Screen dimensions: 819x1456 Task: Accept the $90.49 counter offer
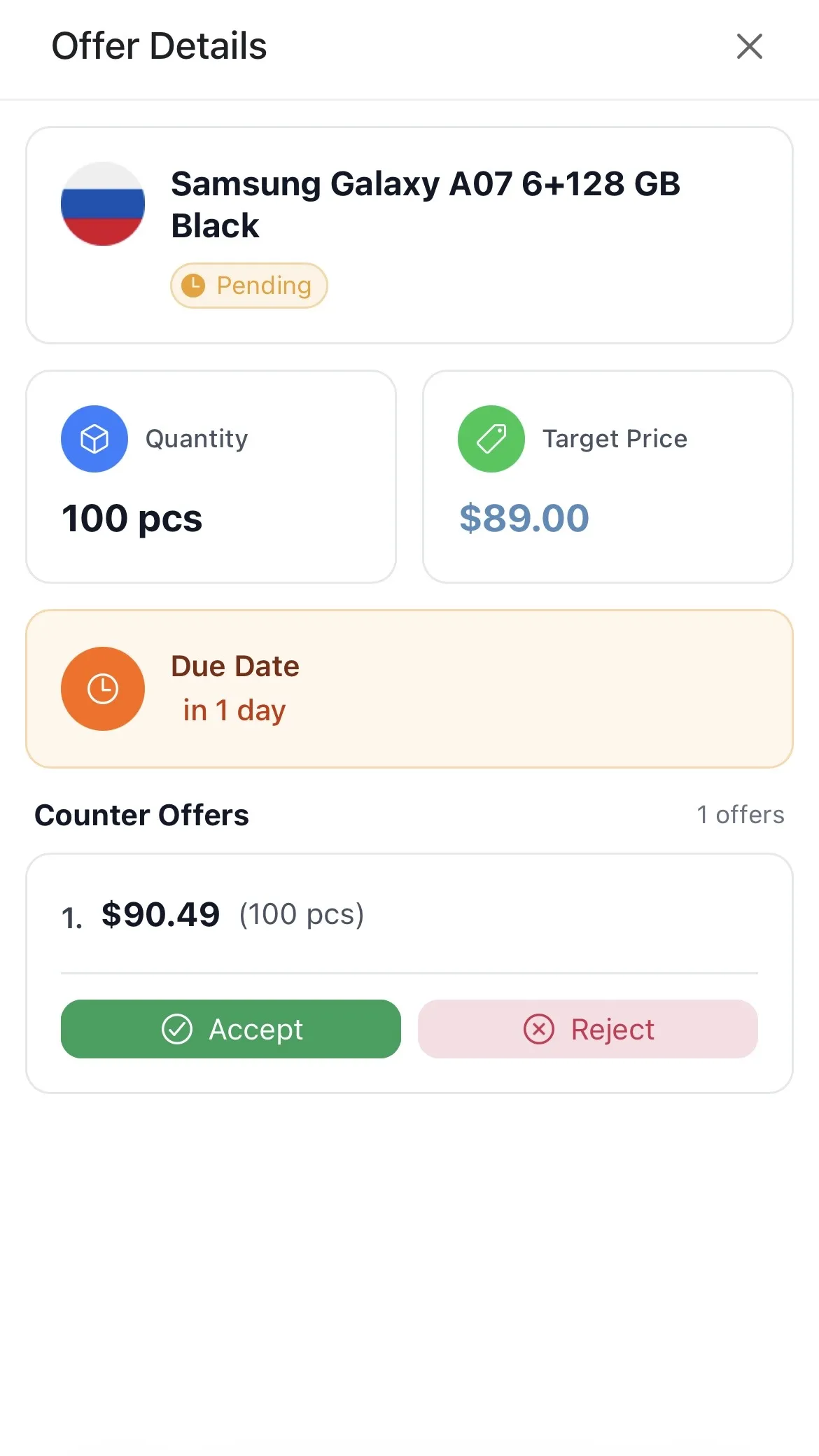(x=231, y=1029)
